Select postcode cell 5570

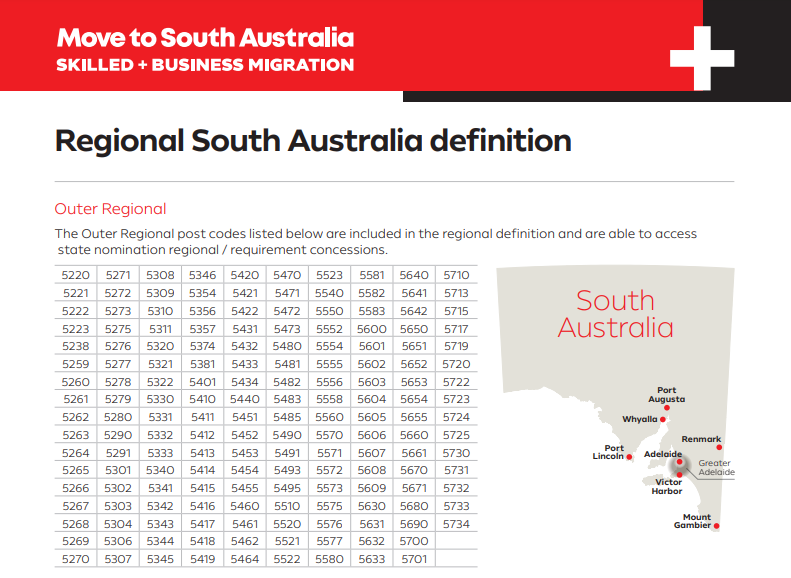pyautogui.click(x=329, y=435)
